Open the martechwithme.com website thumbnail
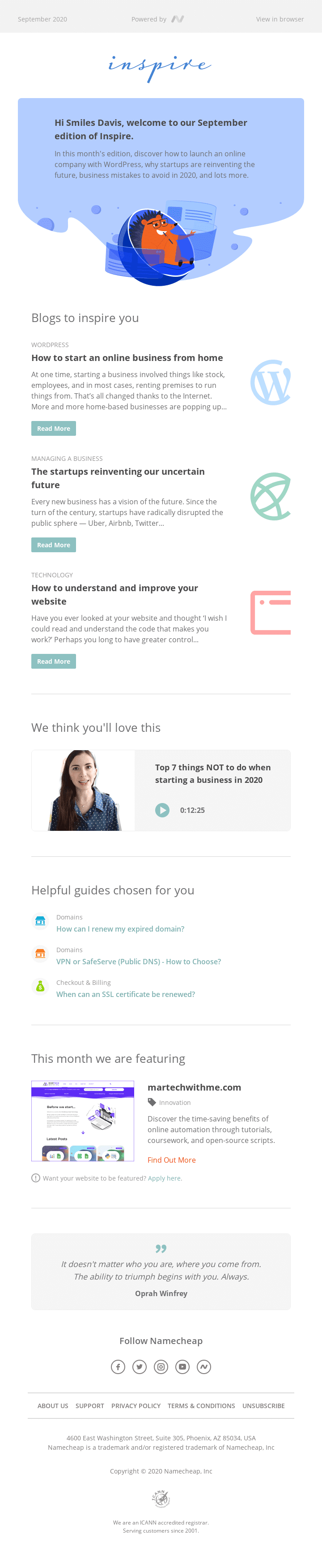Viewport: 322px width, 1568px height. point(83,1121)
